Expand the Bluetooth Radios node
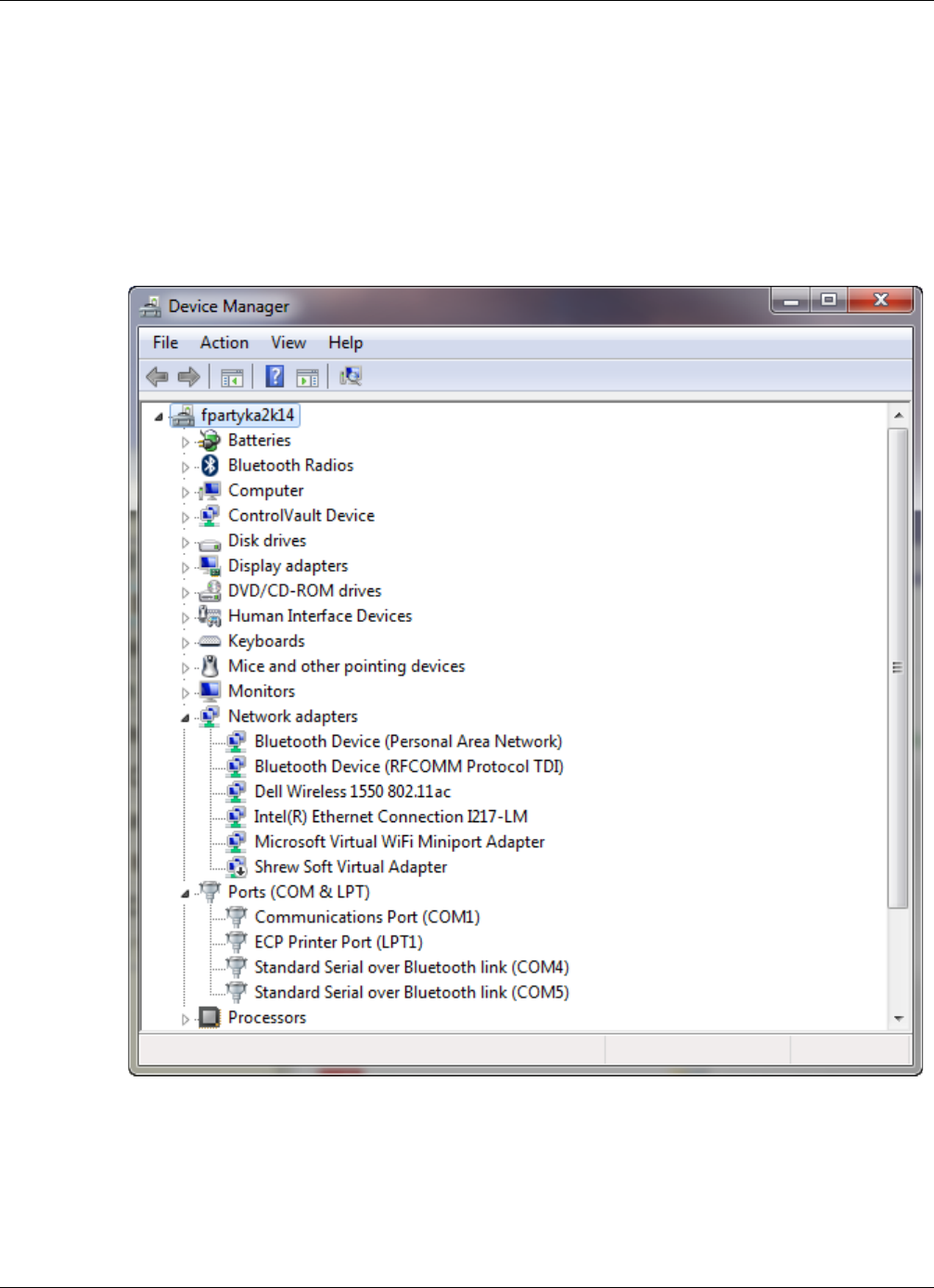934x1288 pixels. point(186,467)
